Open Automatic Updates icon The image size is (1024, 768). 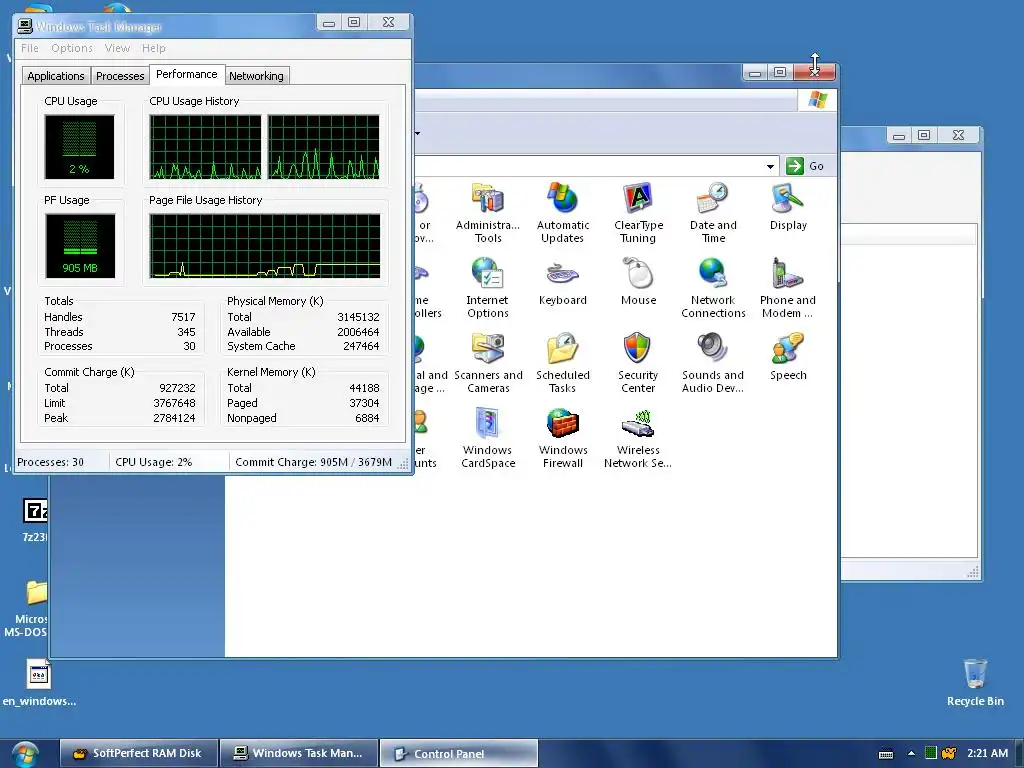[x=562, y=213]
